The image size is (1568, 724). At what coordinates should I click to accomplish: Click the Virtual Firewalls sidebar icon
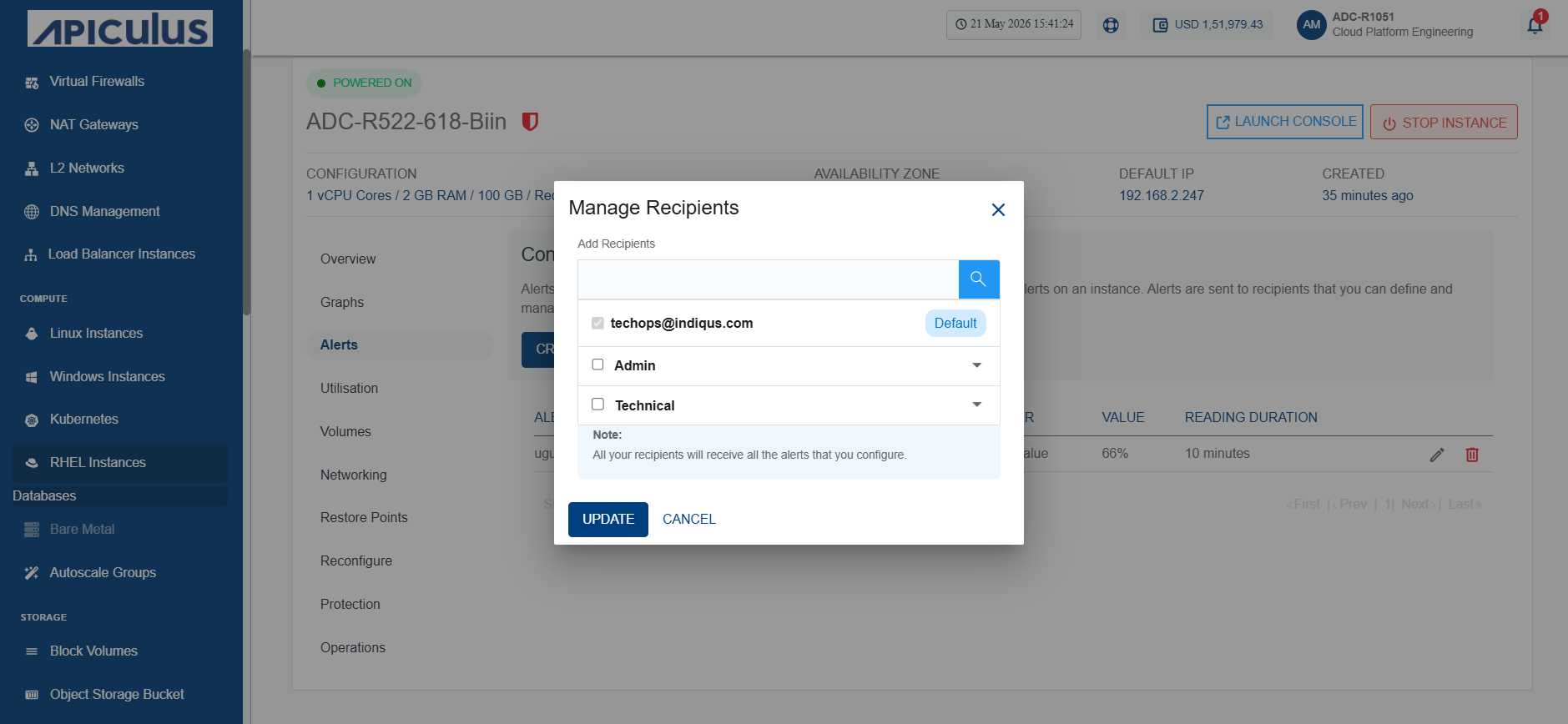coord(32,82)
